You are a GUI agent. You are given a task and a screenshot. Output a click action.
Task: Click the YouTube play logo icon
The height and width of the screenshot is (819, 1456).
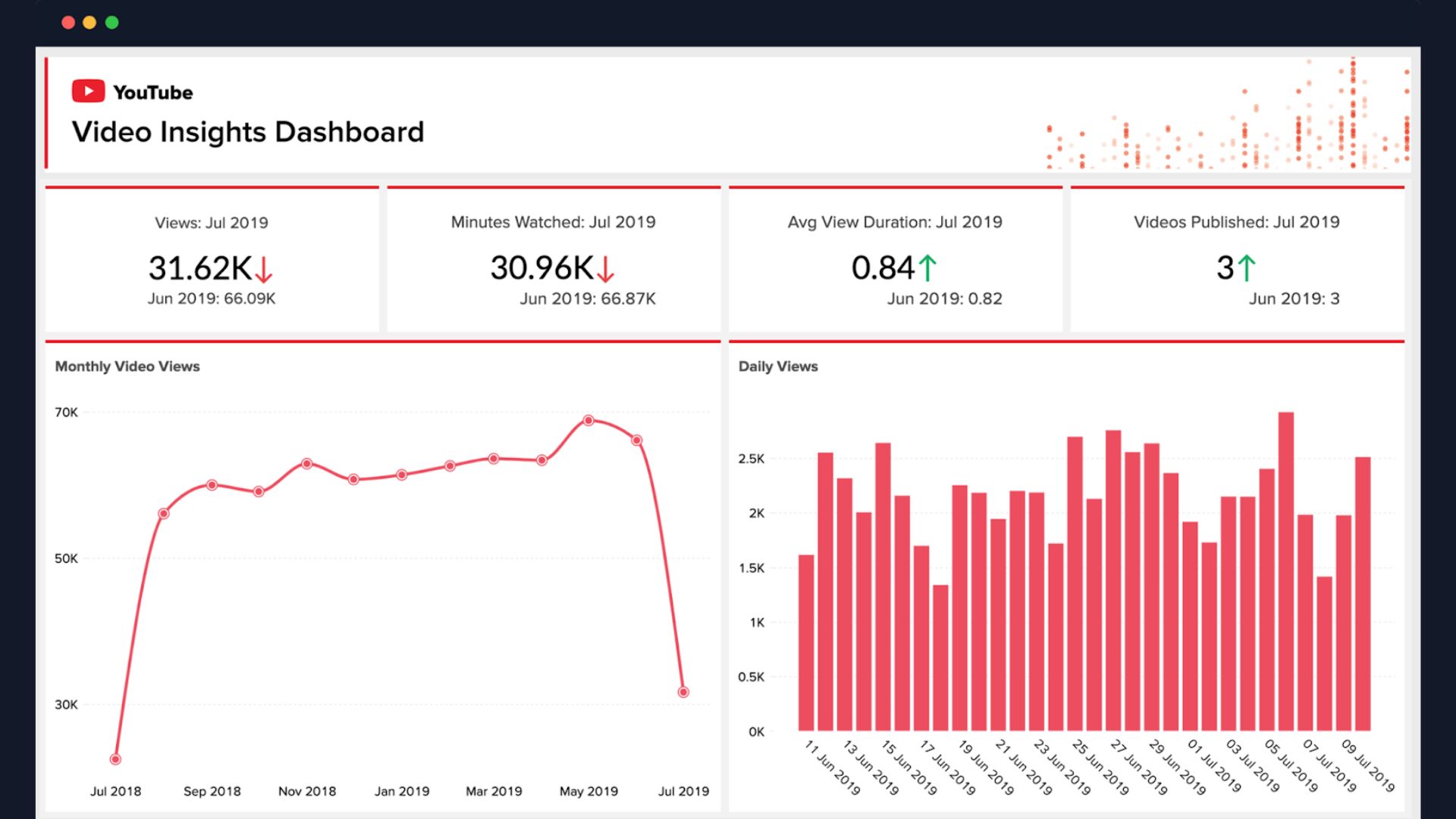point(88,91)
